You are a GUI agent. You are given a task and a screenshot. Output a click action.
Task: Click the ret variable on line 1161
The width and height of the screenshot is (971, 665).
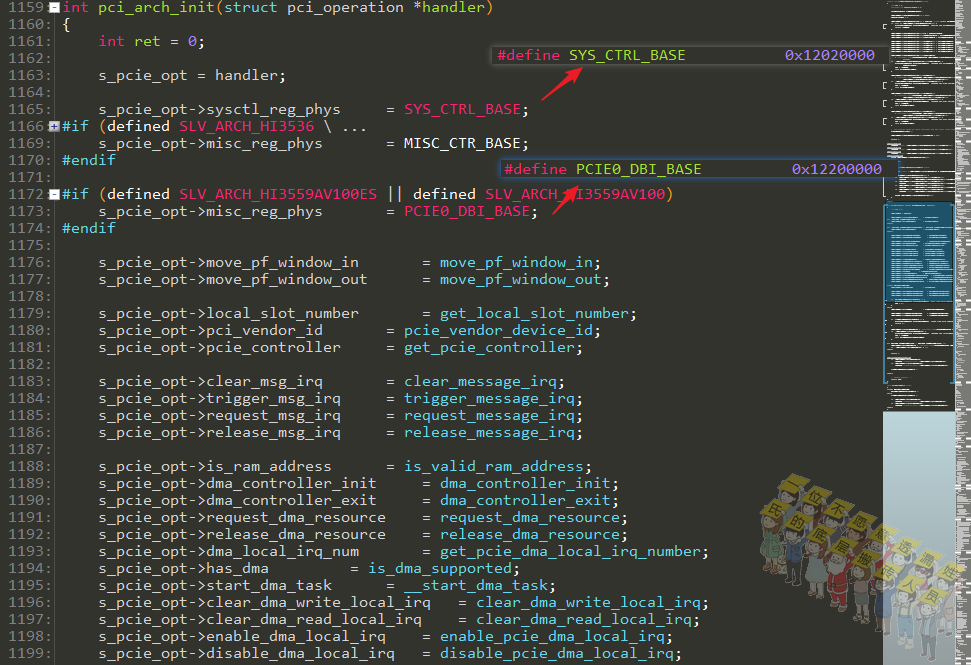pyautogui.click(x=147, y=41)
